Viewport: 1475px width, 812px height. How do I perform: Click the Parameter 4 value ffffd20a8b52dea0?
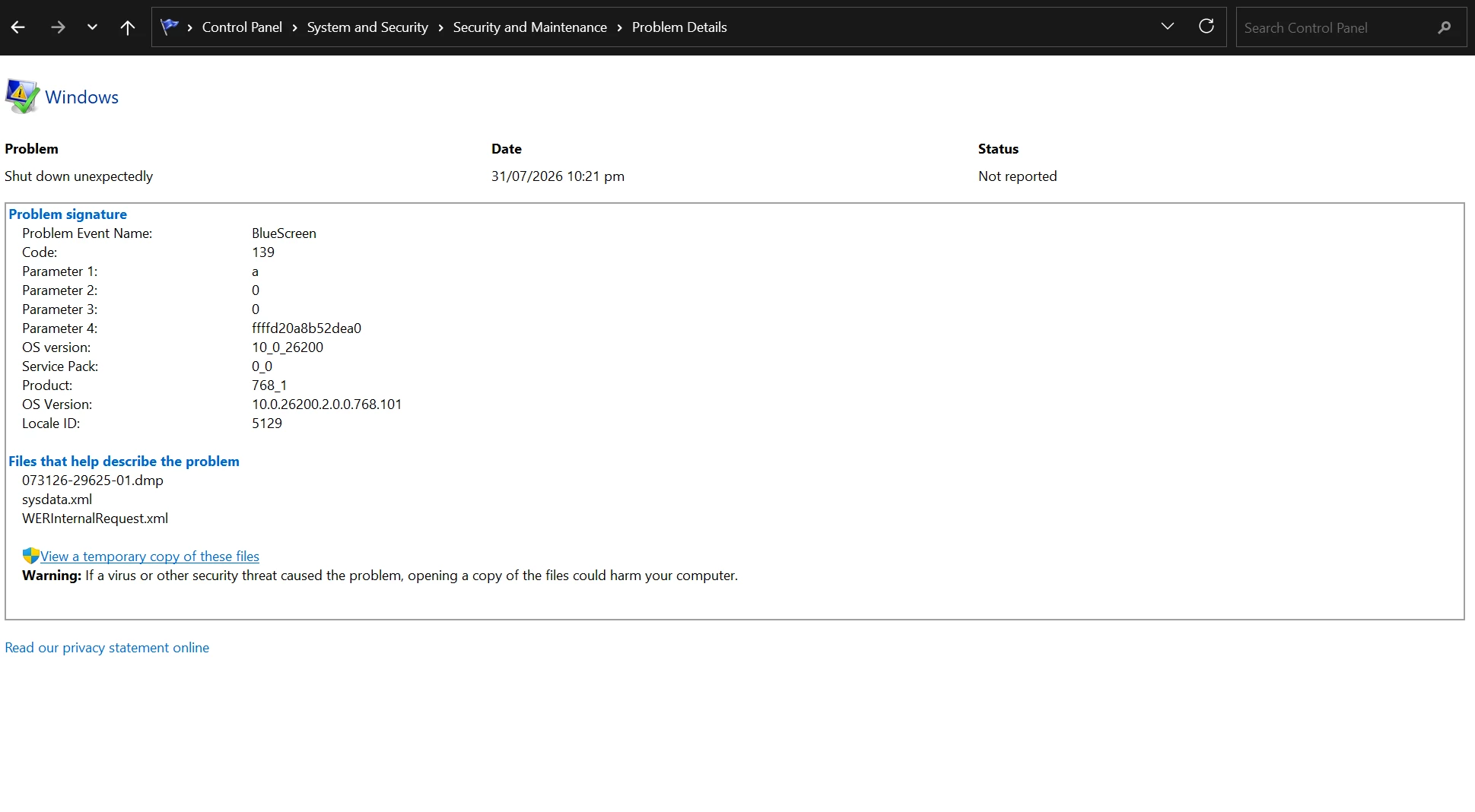point(307,328)
